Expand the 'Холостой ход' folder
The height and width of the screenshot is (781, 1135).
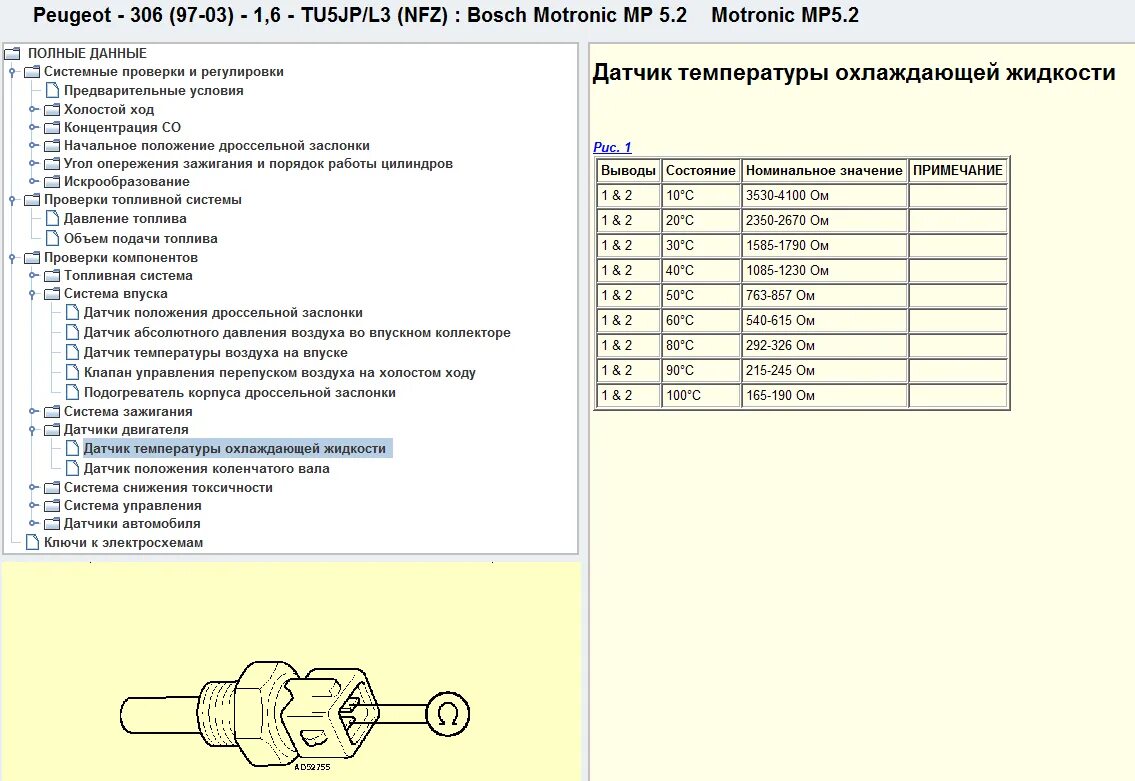tap(33, 109)
